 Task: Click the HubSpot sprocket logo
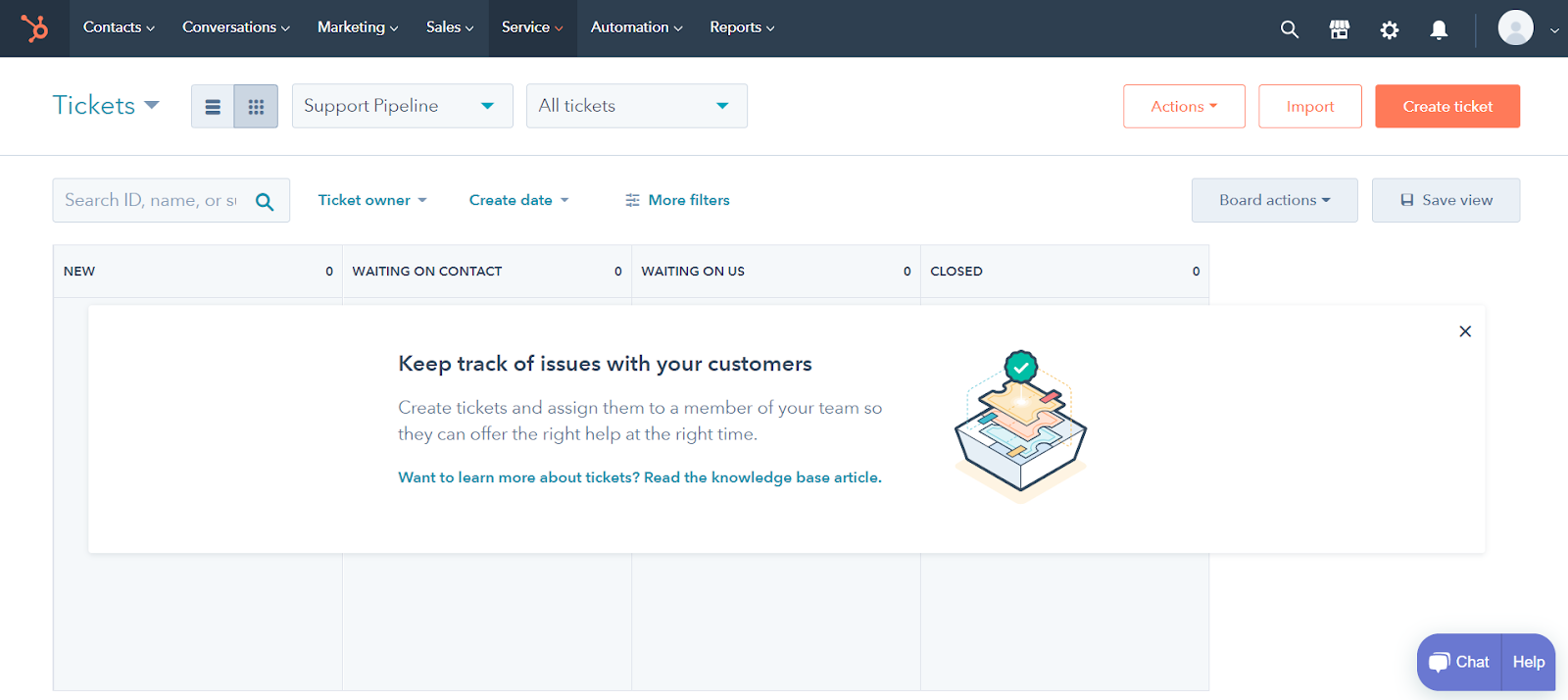[x=34, y=28]
